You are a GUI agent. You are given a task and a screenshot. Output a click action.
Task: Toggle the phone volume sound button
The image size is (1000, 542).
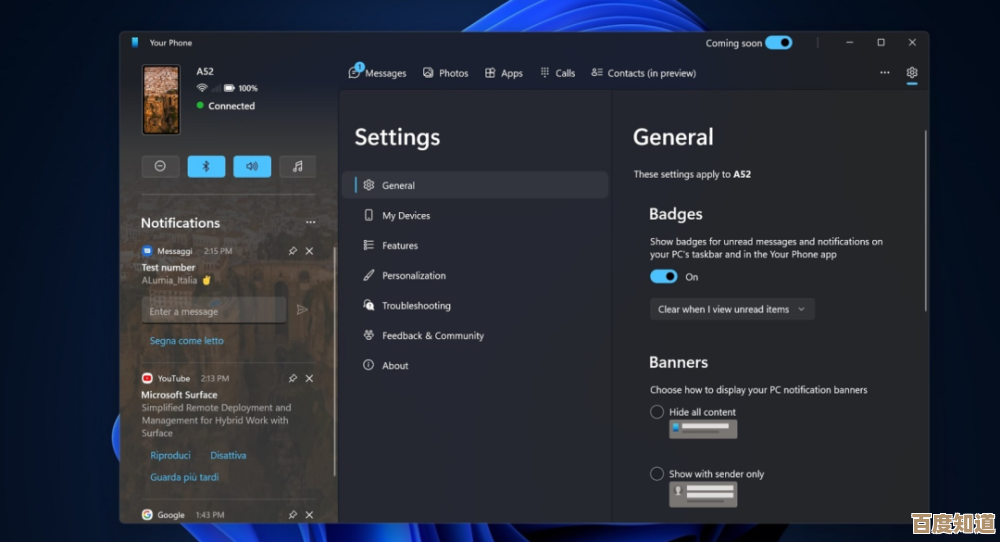252,166
